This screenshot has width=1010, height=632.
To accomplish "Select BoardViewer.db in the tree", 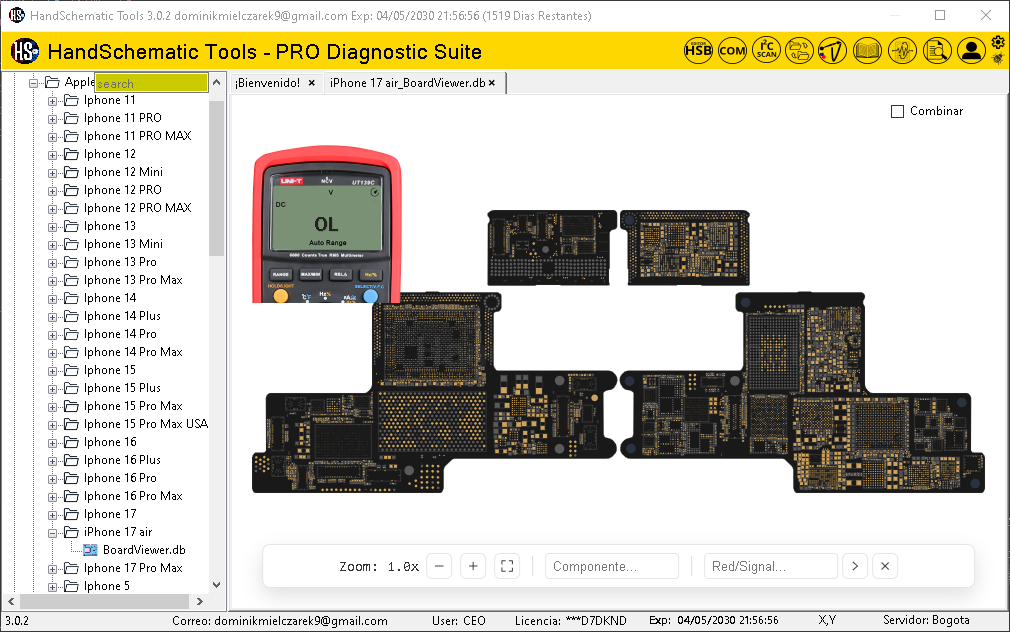I will click(144, 550).
